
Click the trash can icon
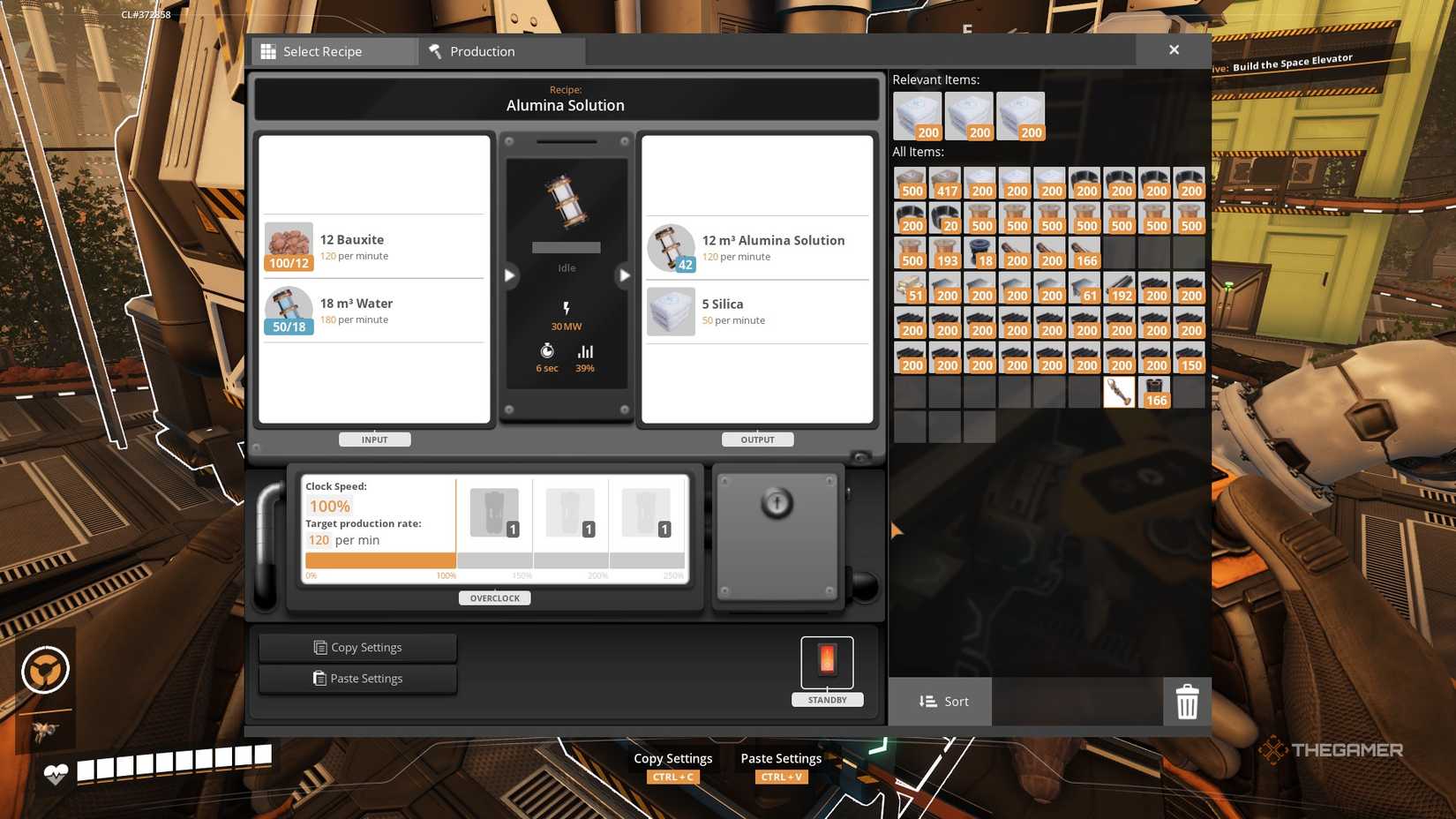pos(1187,702)
